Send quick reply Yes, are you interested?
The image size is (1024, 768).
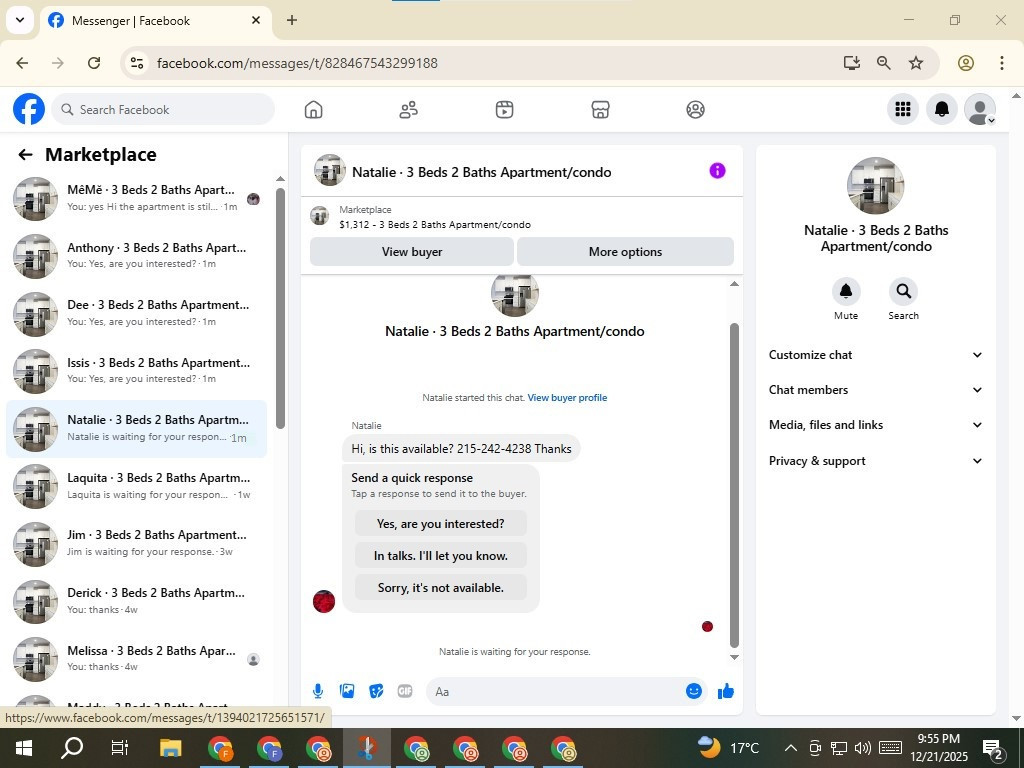441,524
